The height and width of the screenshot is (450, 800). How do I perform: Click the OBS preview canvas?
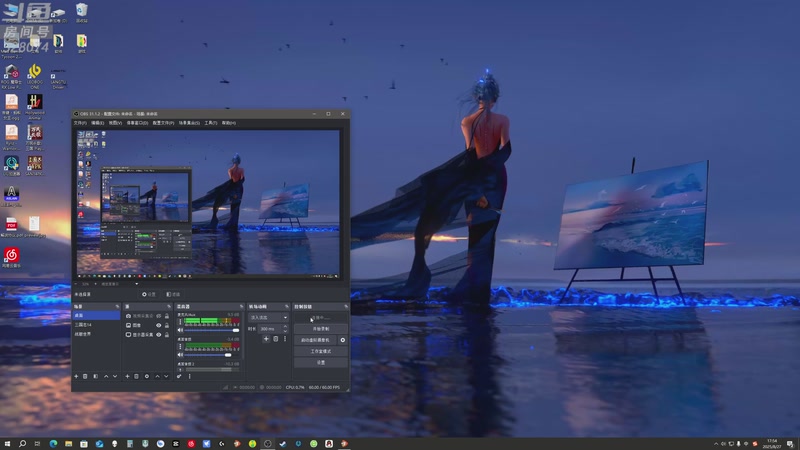(x=208, y=204)
